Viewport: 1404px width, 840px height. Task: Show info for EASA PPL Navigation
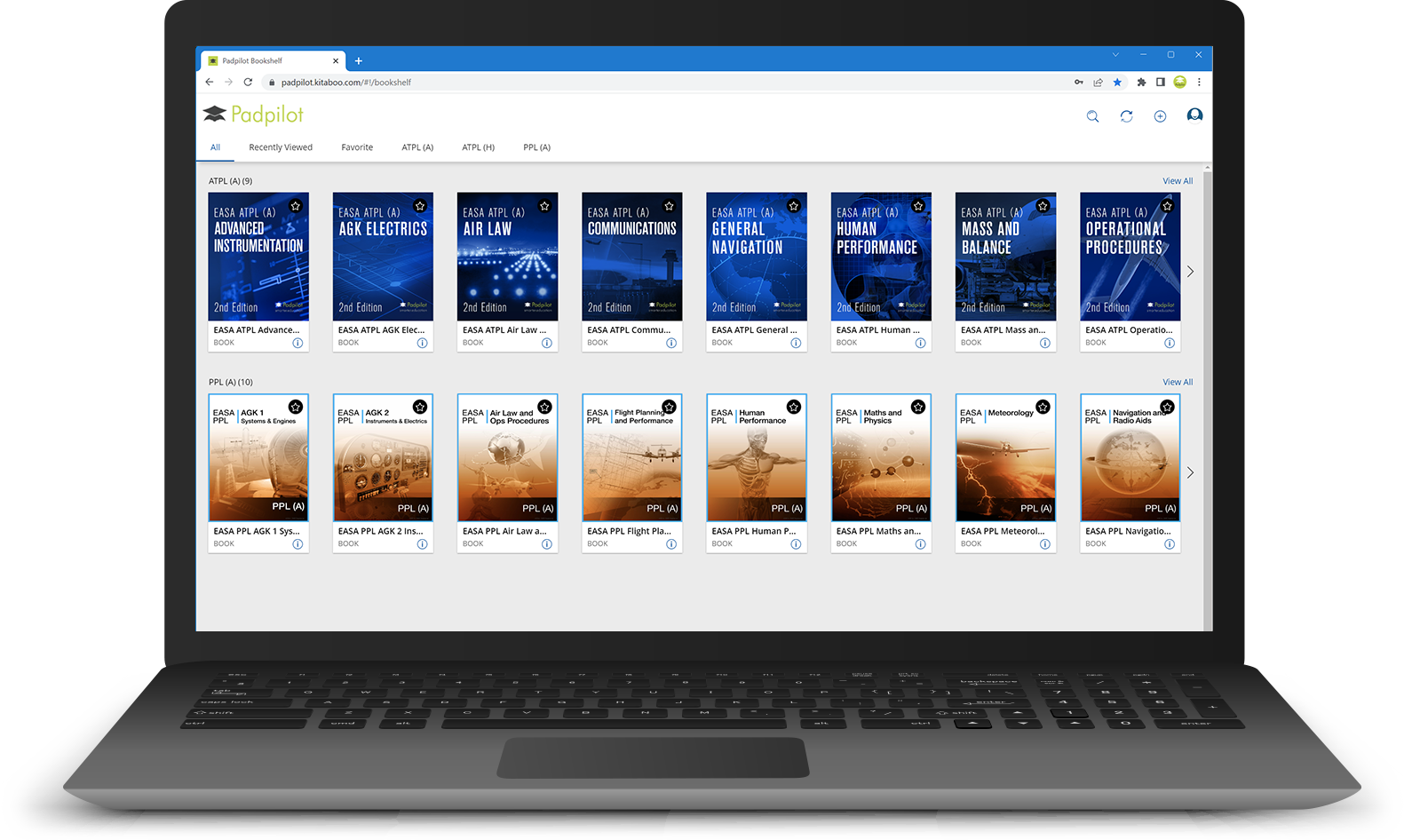click(1170, 544)
